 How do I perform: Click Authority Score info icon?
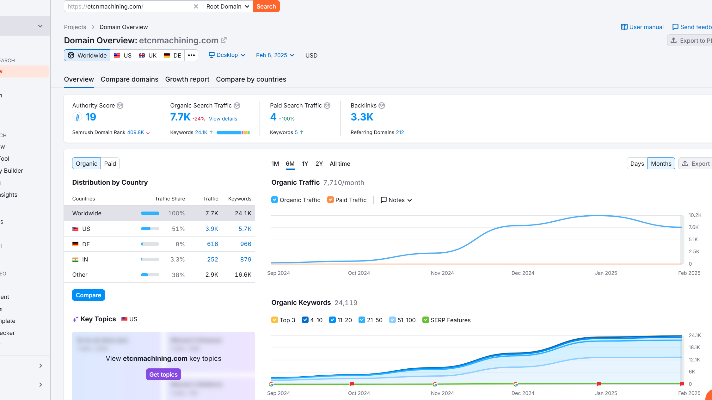pos(120,105)
